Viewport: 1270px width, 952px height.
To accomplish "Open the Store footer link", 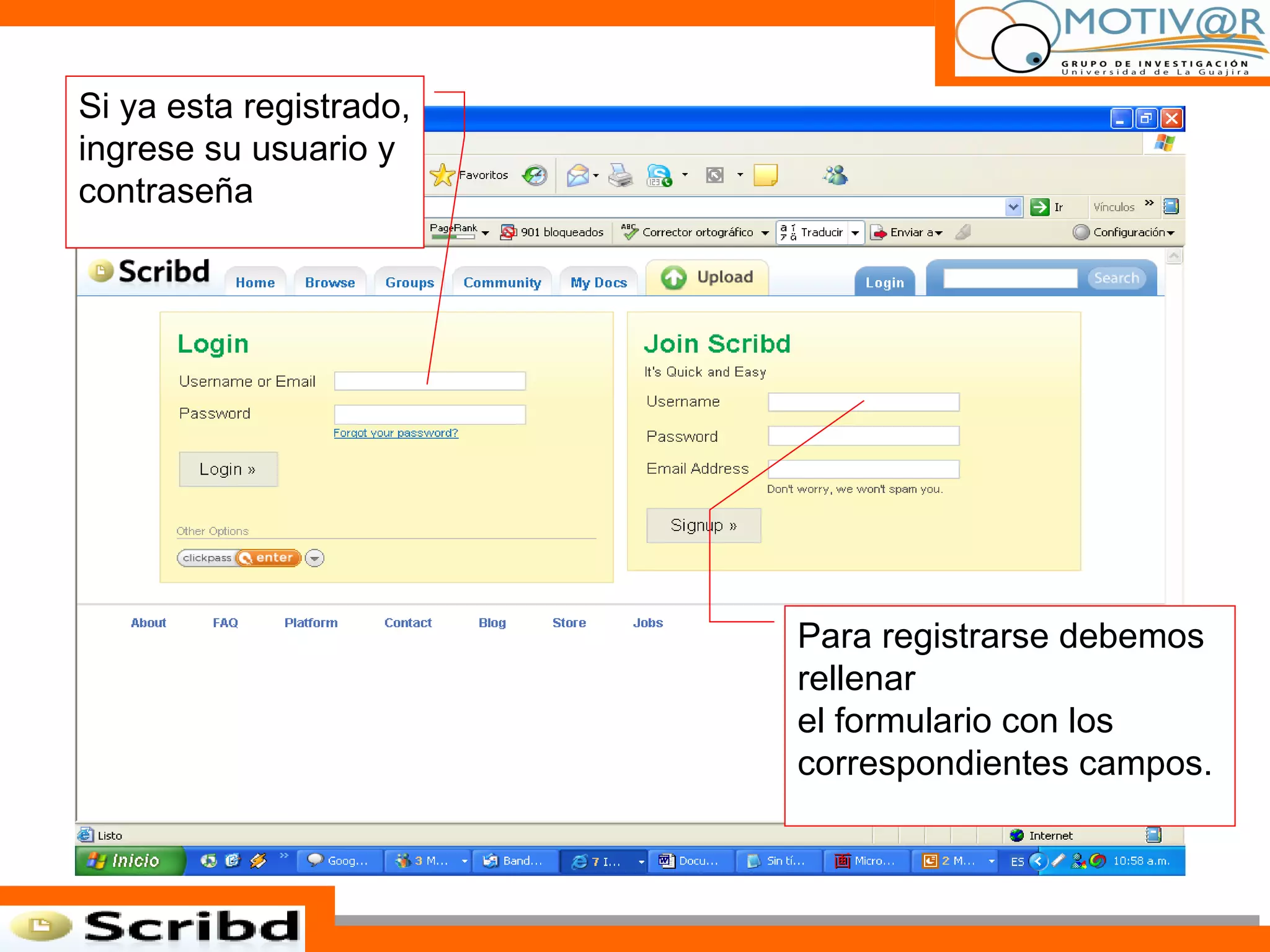I will (569, 623).
